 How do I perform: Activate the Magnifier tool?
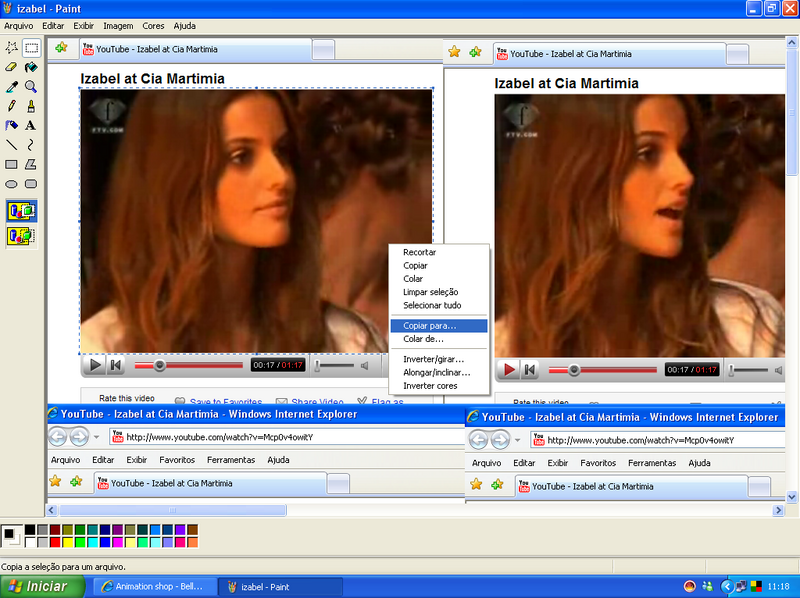pyautogui.click(x=31, y=86)
